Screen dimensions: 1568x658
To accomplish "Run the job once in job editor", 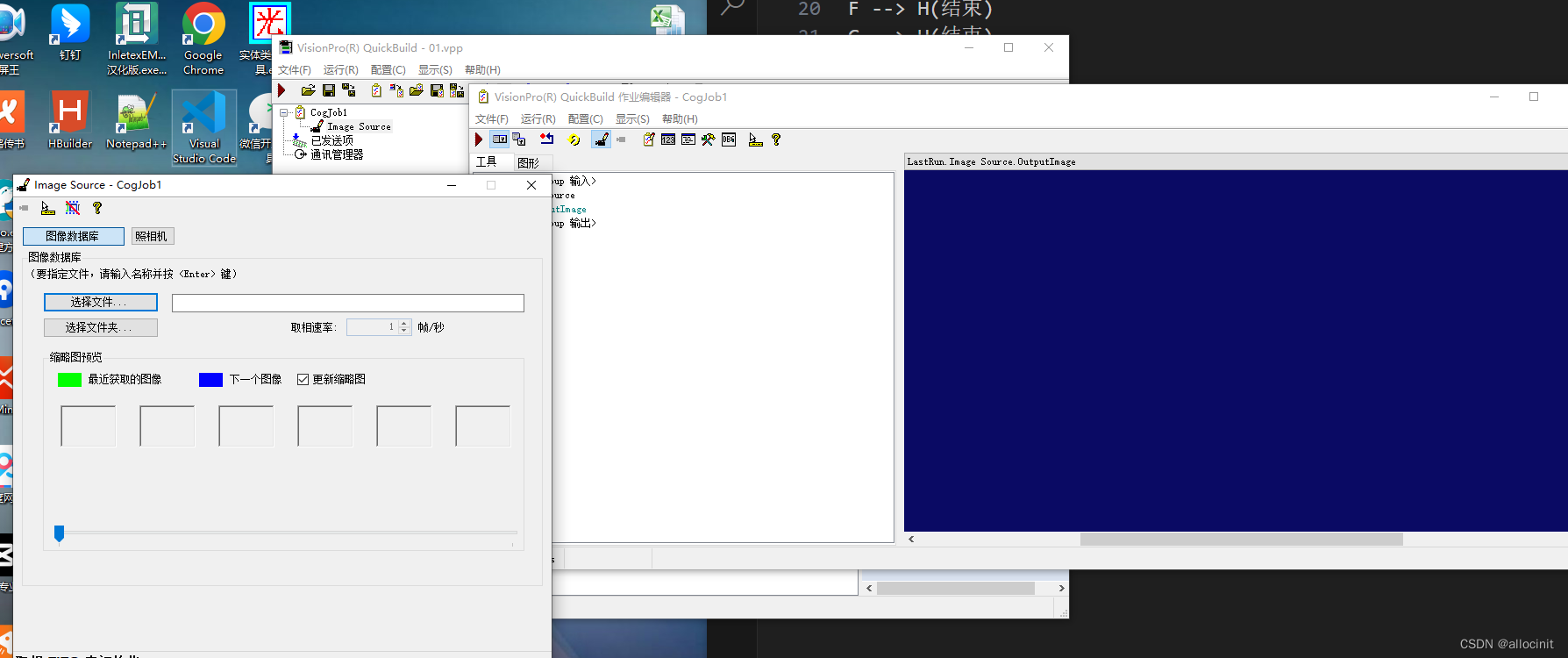I will (479, 139).
